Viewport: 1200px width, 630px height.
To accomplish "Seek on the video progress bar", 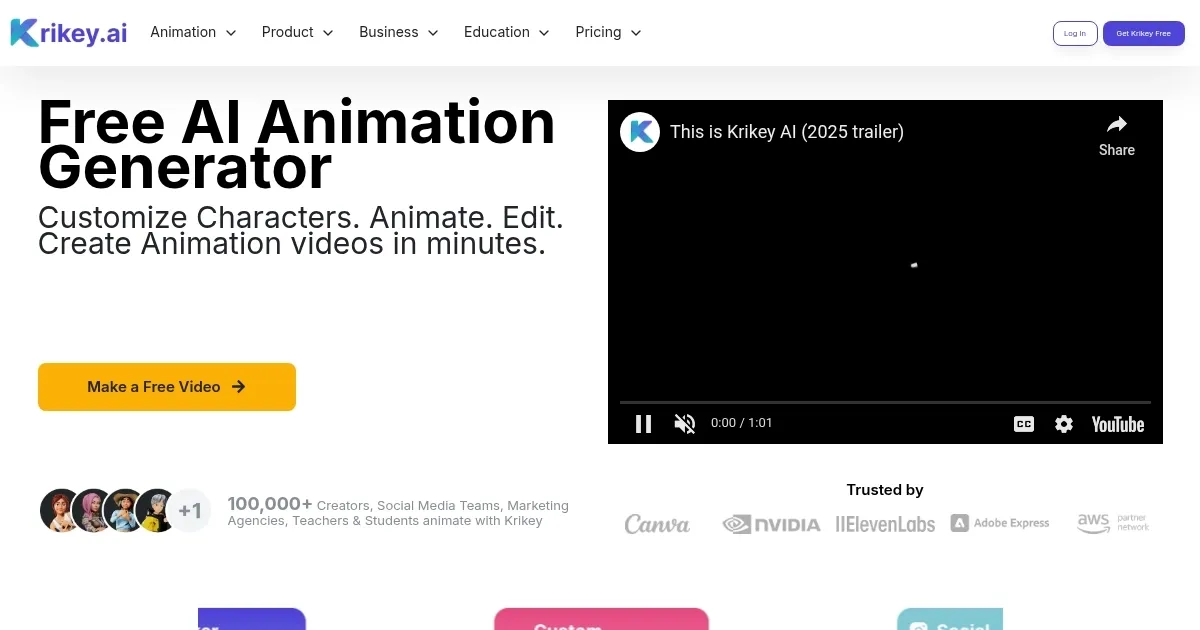I will tap(885, 402).
